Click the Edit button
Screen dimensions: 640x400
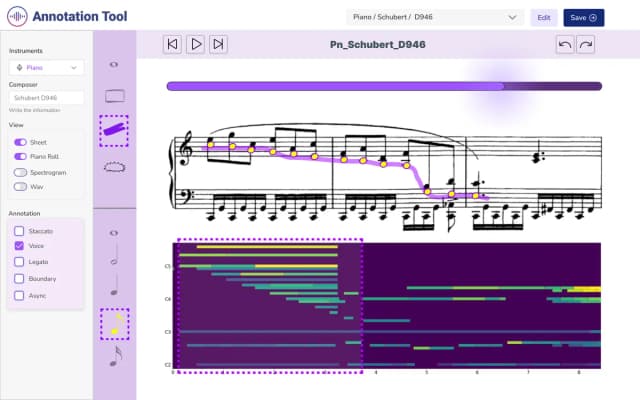point(544,18)
